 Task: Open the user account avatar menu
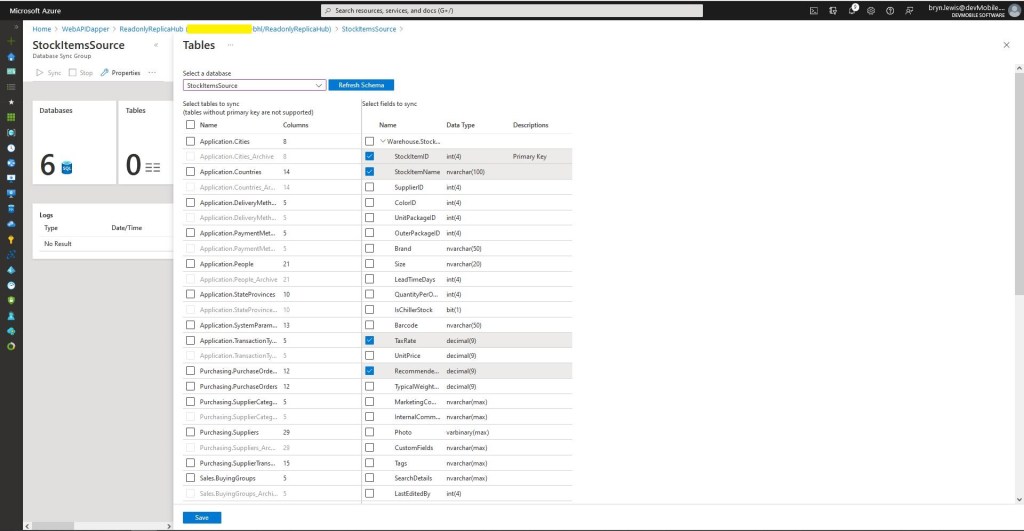(1010, 10)
